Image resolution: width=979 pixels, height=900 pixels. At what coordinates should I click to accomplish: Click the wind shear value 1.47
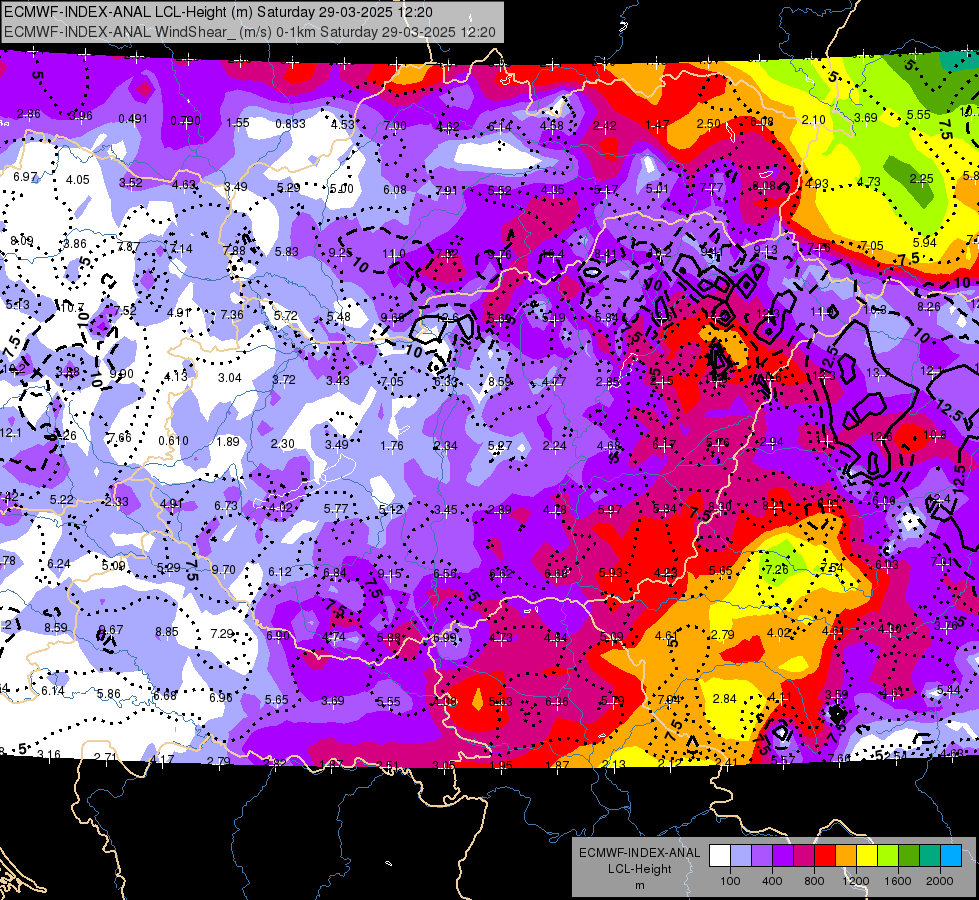click(657, 125)
